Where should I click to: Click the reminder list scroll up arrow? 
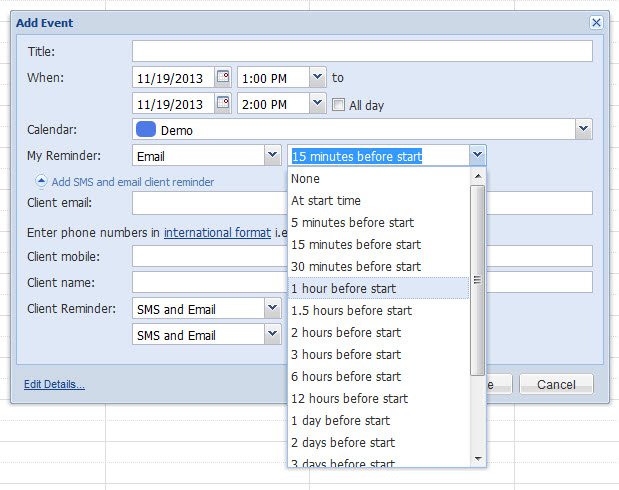pyautogui.click(x=478, y=176)
